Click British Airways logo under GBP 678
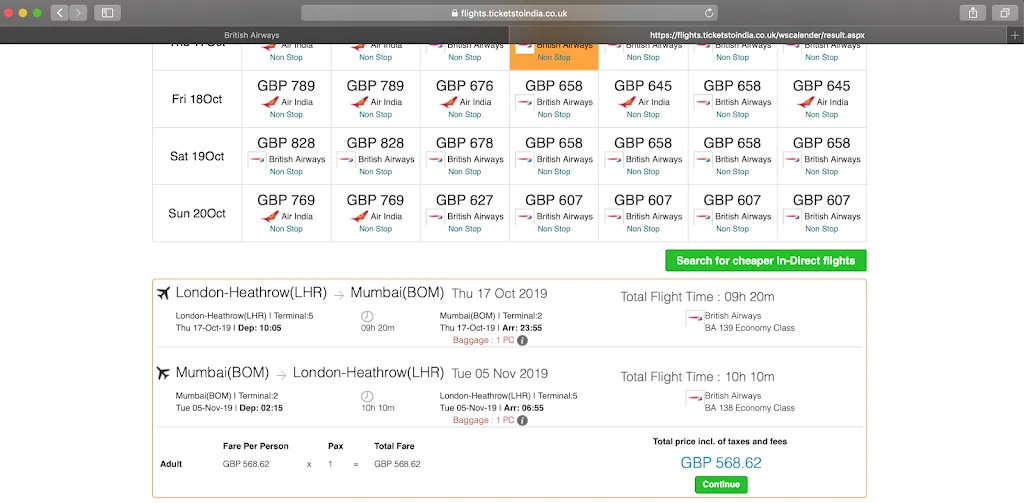The image size is (1024, 503). pos(436,159)
